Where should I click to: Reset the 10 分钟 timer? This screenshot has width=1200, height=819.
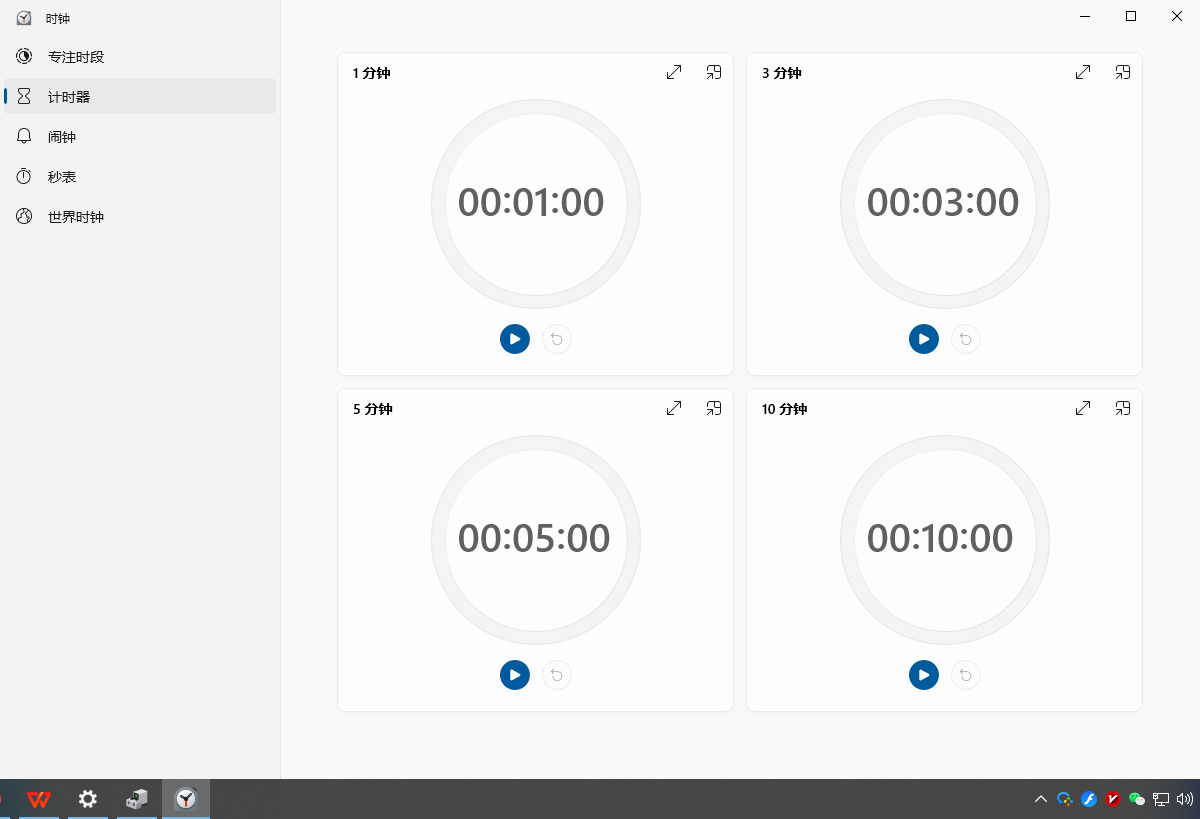(966, 675)
